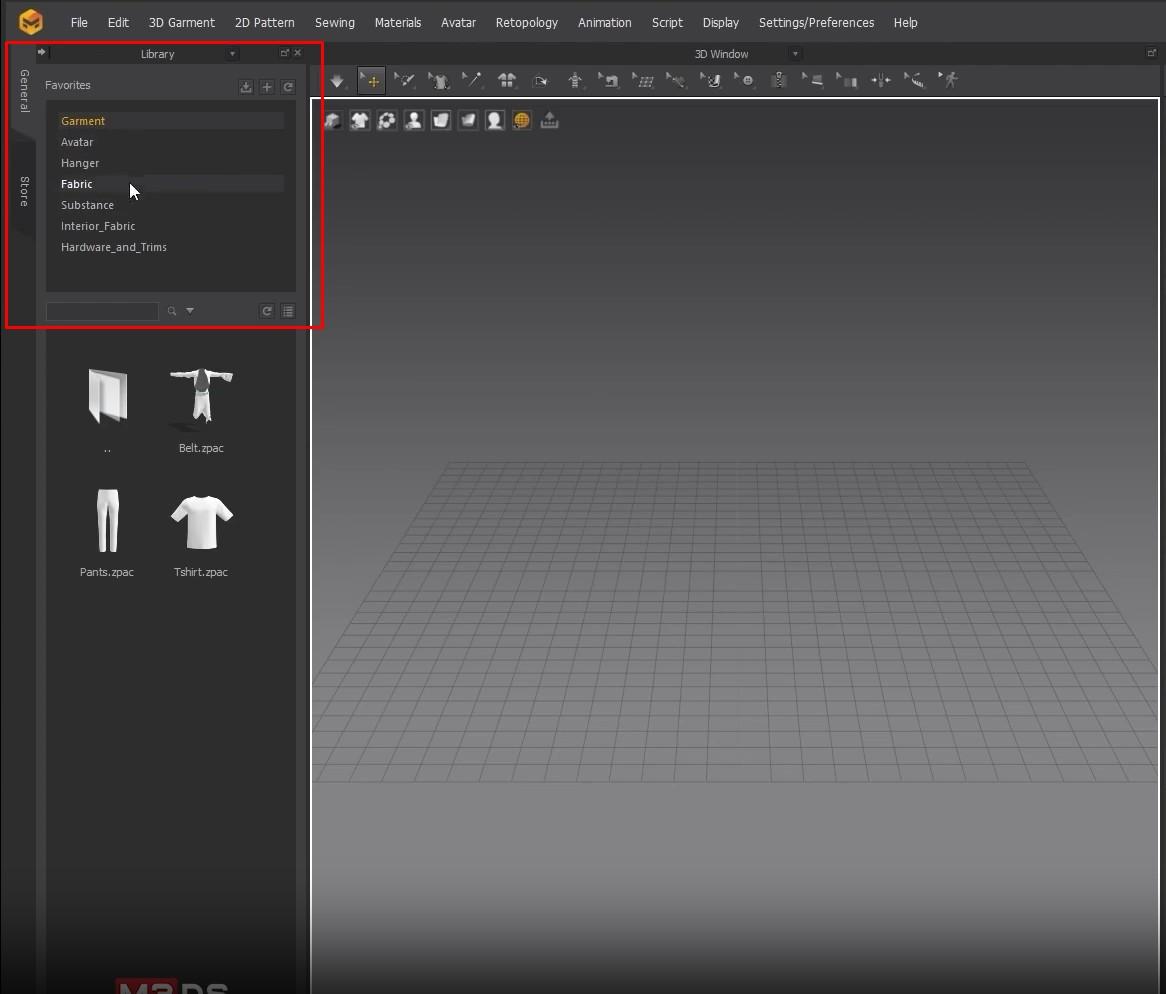Image resolution: width=1166 pixels, height=994 pixels.
Task: Select Avatar in Favorites list
Action: (x=171, y=142)
